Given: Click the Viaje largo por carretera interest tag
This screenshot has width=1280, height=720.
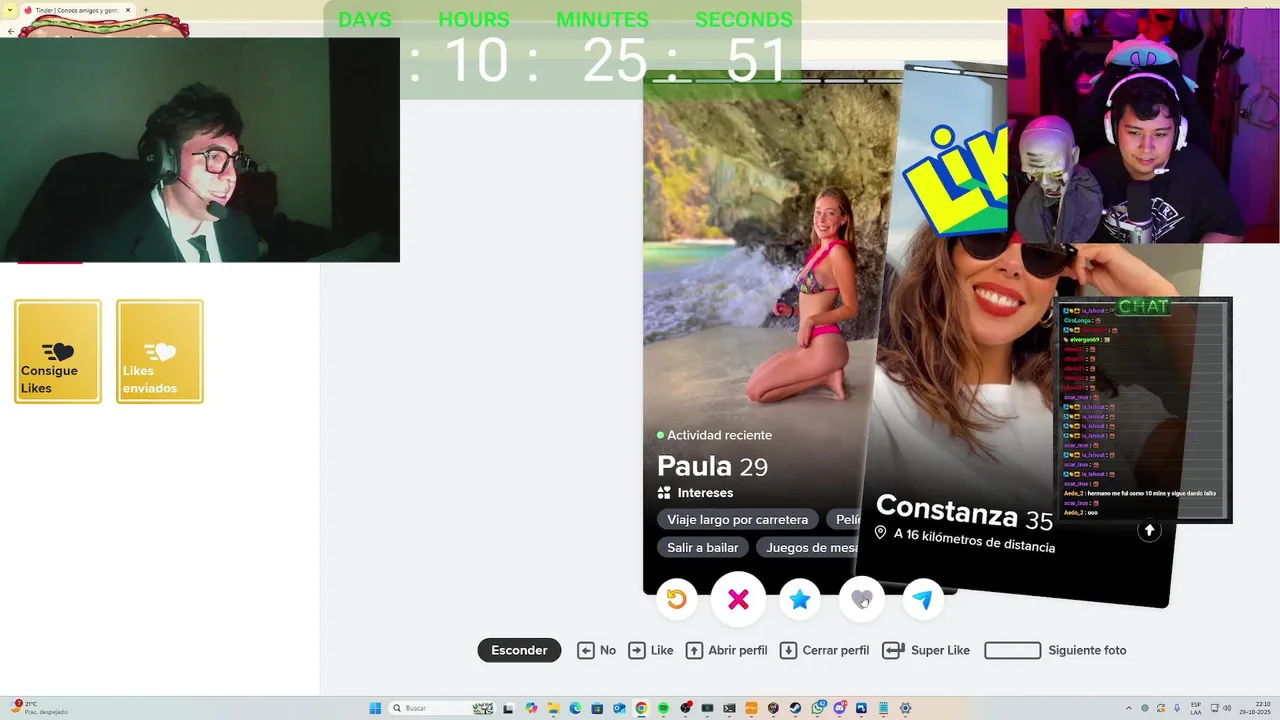Looking at the screenshot, I should 737,519.
